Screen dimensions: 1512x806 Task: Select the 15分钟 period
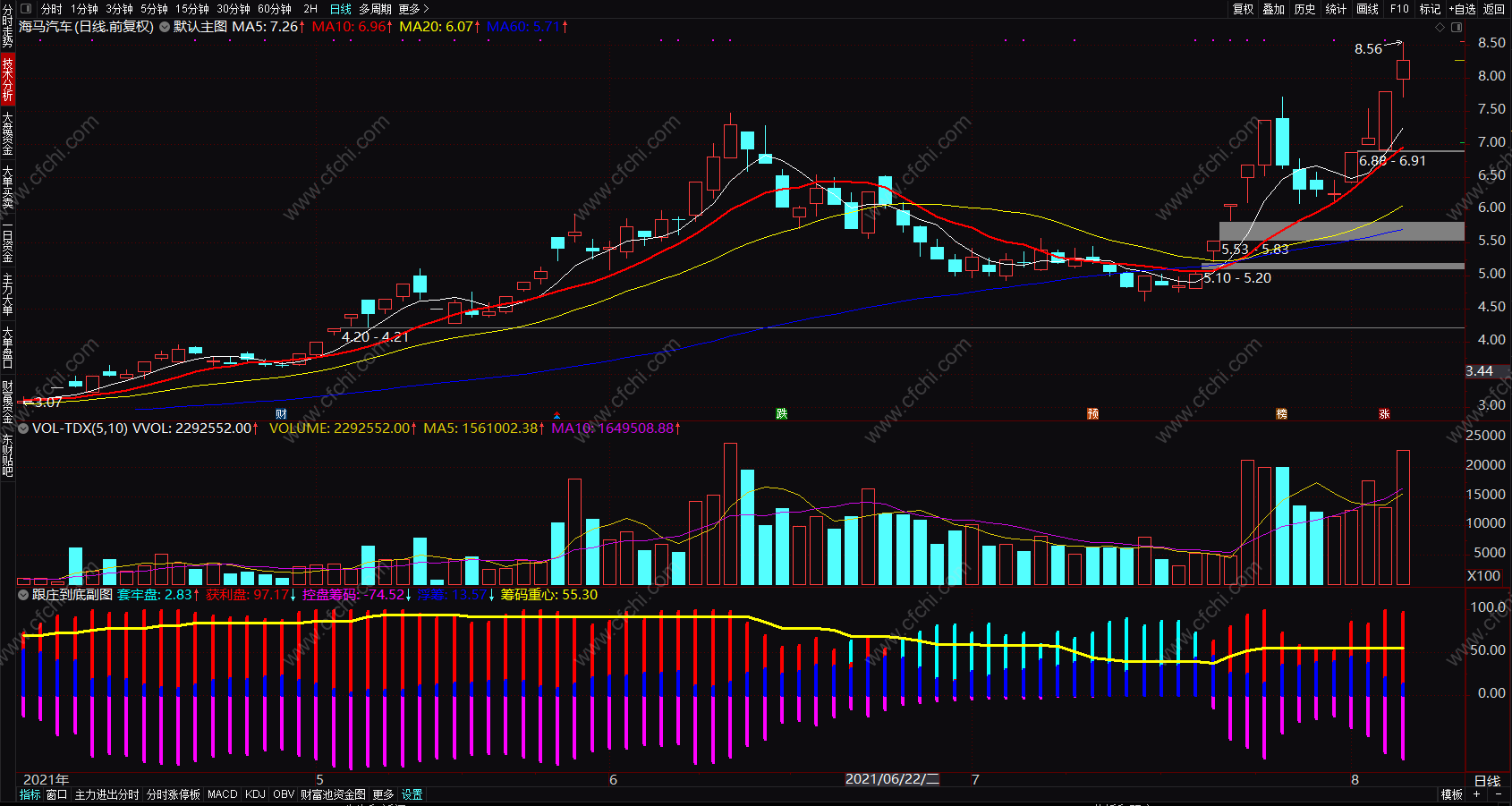click(192, 9)
